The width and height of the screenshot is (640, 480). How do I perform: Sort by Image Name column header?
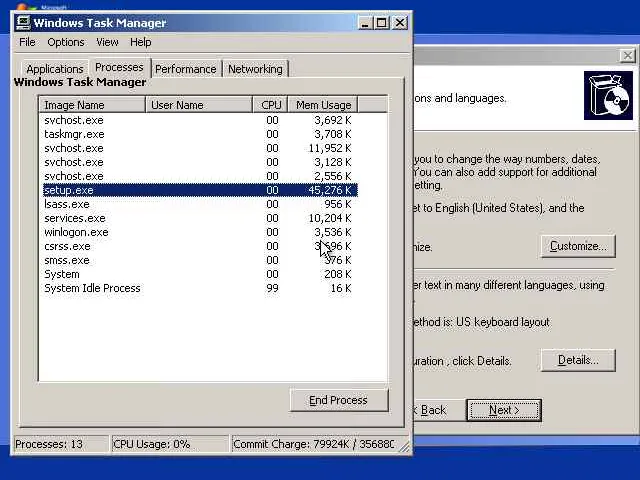tap(92, 105)
